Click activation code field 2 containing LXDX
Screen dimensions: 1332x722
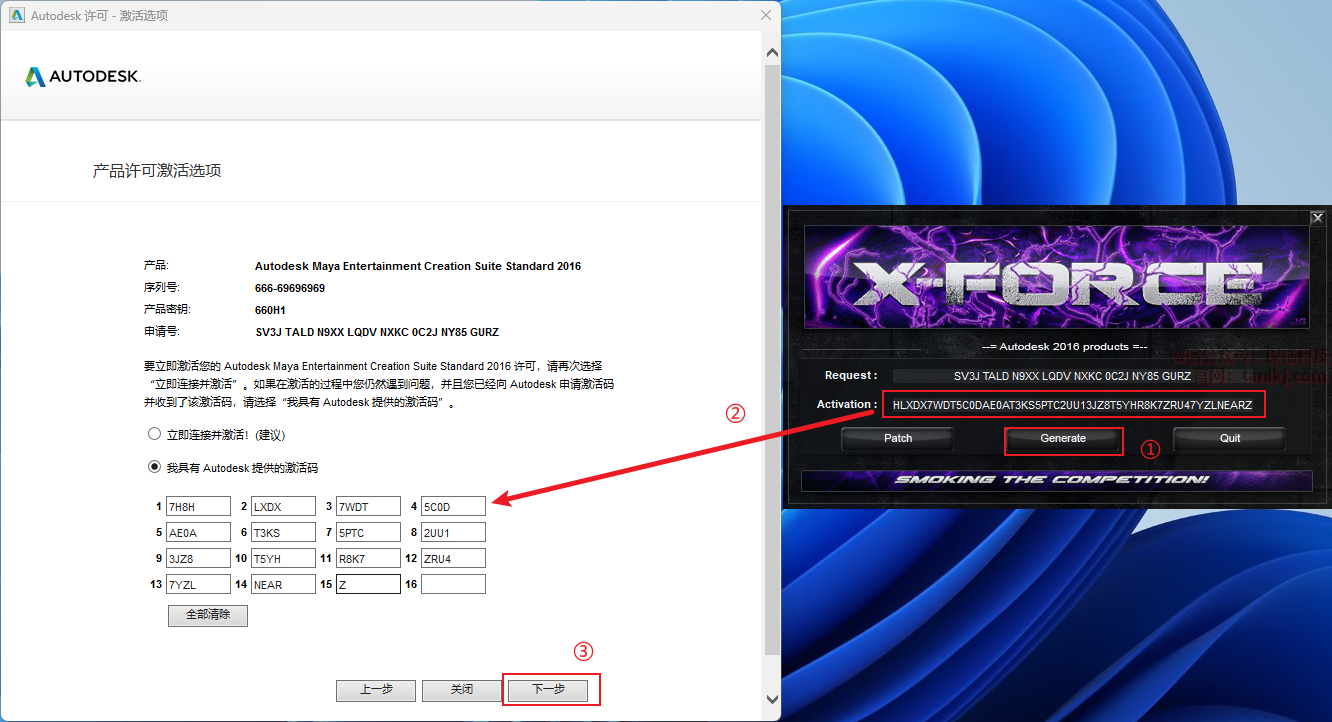(283, 506)
